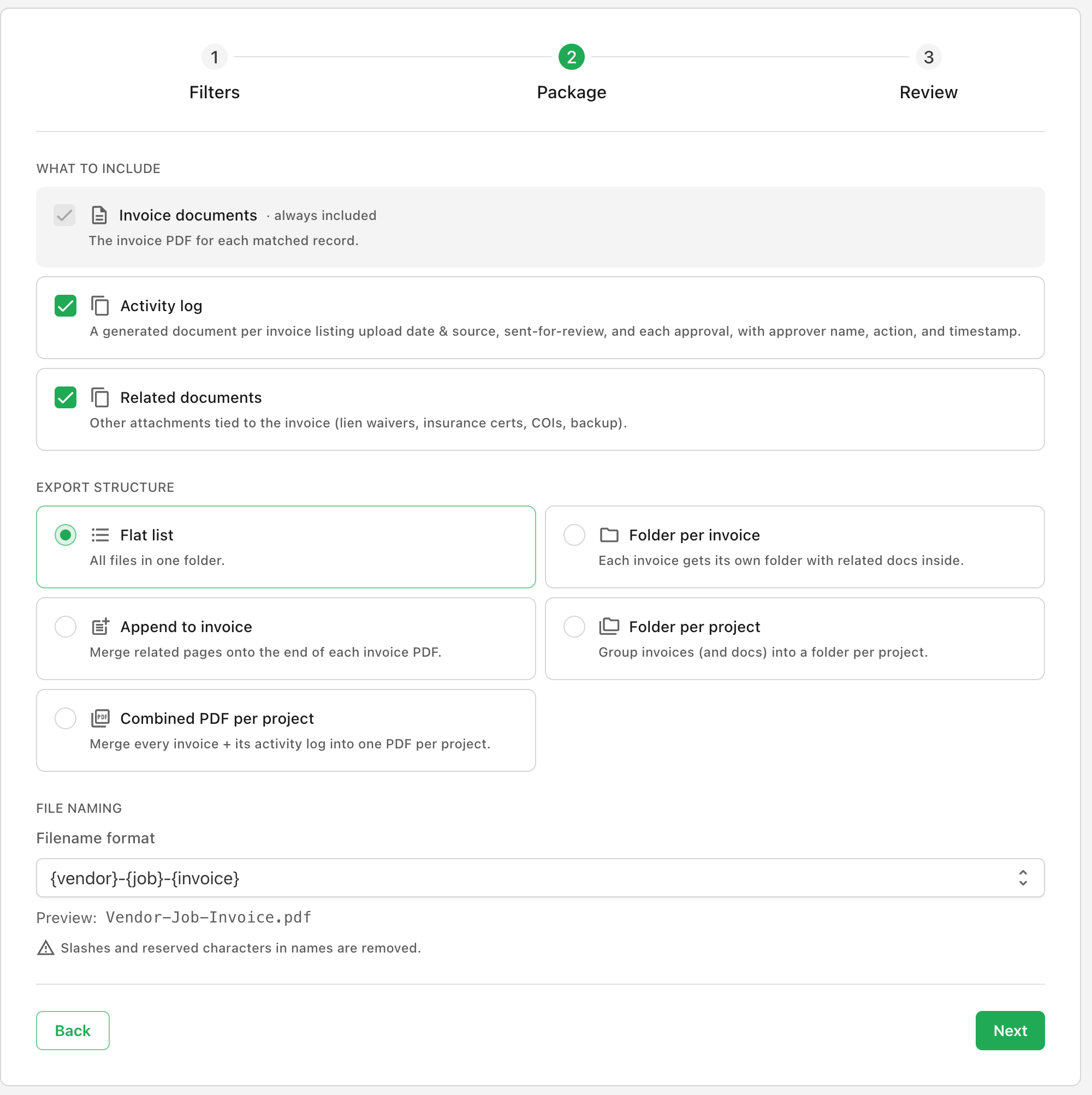Click 'Merge every invoice + its activity log' text

[x=290, y=744]
